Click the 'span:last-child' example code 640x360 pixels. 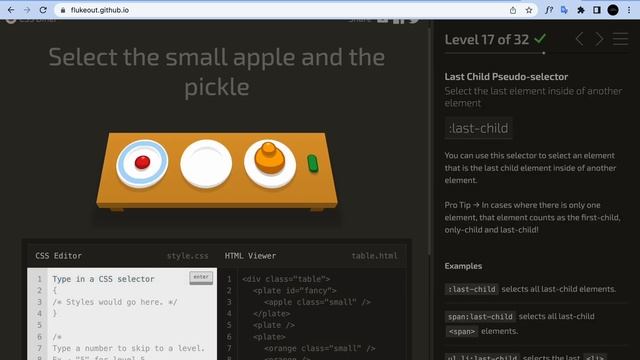pyautogui.click(x=480, y=316)
